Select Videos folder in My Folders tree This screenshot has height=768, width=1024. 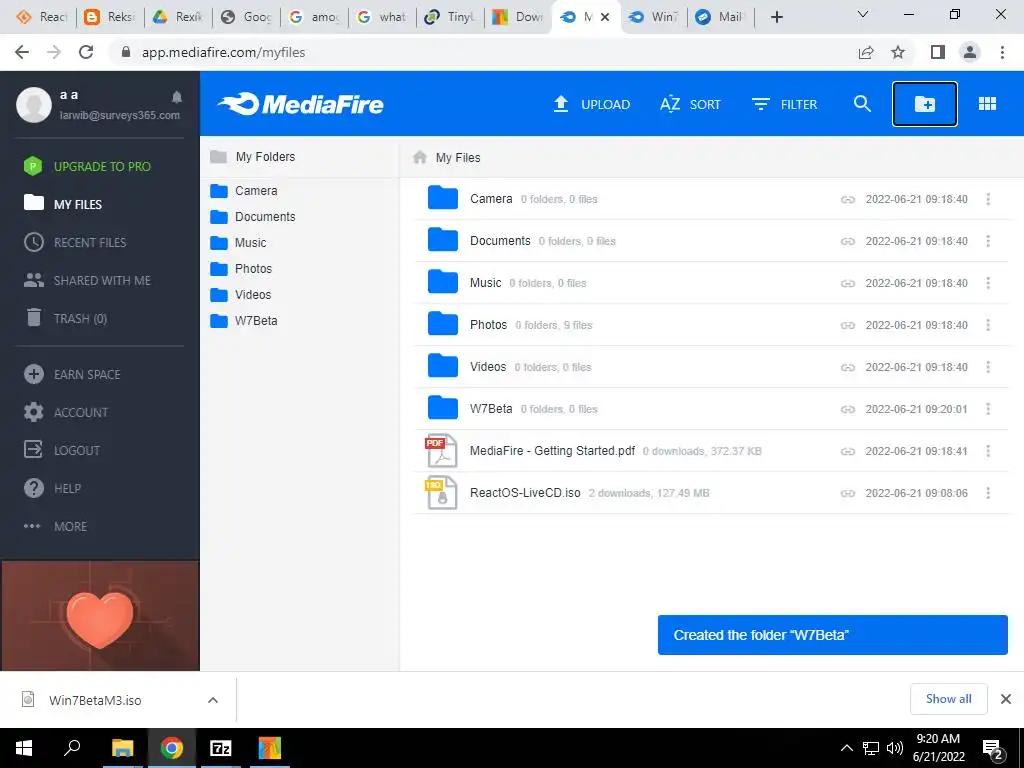pos(240,295)
